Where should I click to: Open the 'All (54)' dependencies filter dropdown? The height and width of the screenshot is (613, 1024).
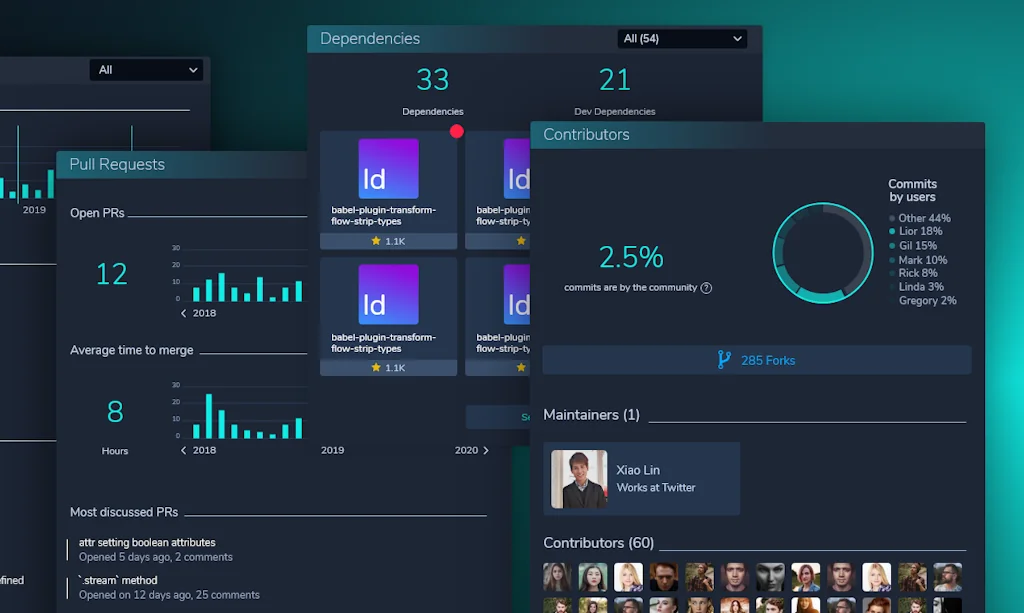[x=683, y=39]
